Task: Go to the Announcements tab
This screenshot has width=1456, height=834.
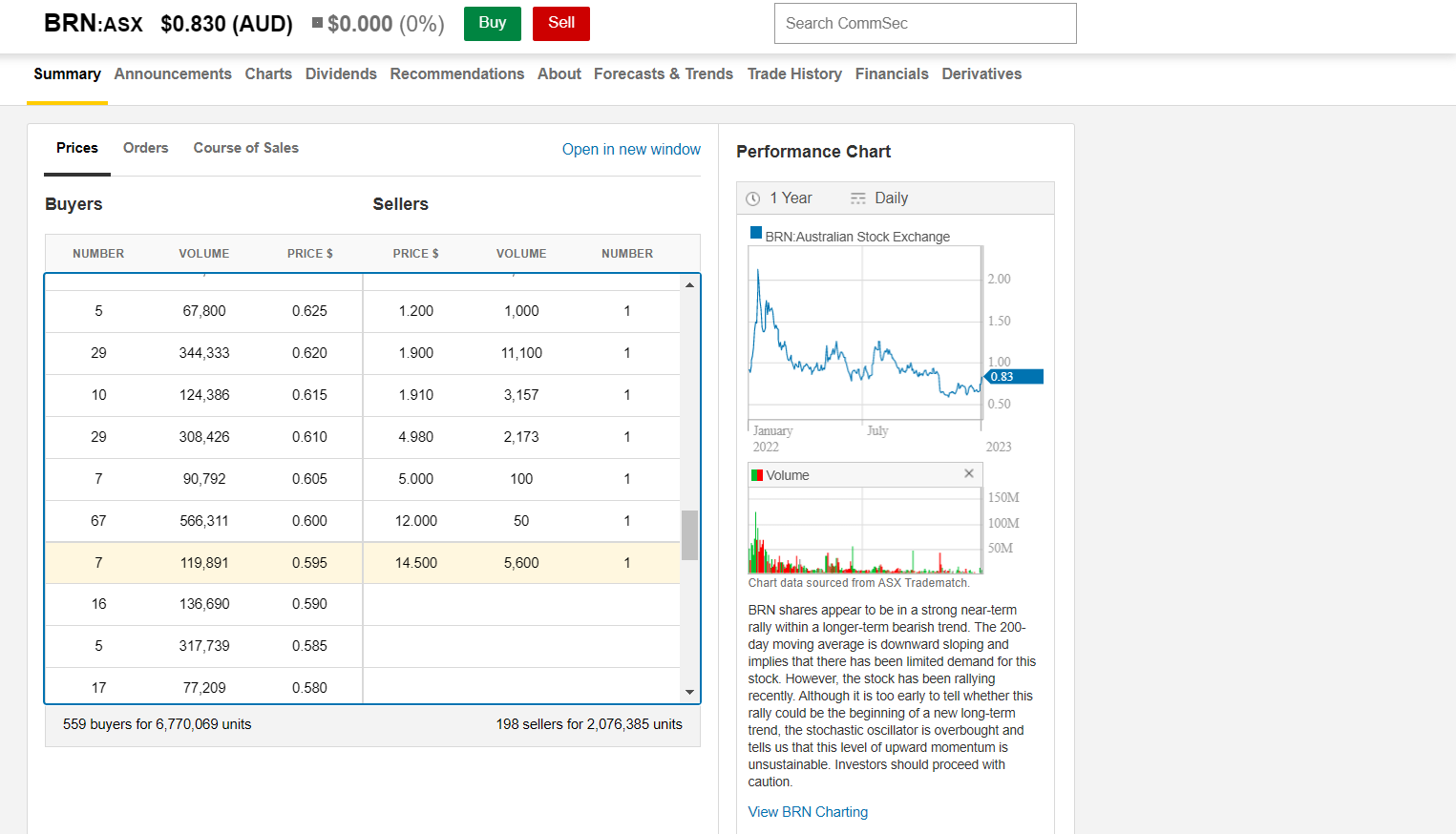Action: tap(173, 74)
